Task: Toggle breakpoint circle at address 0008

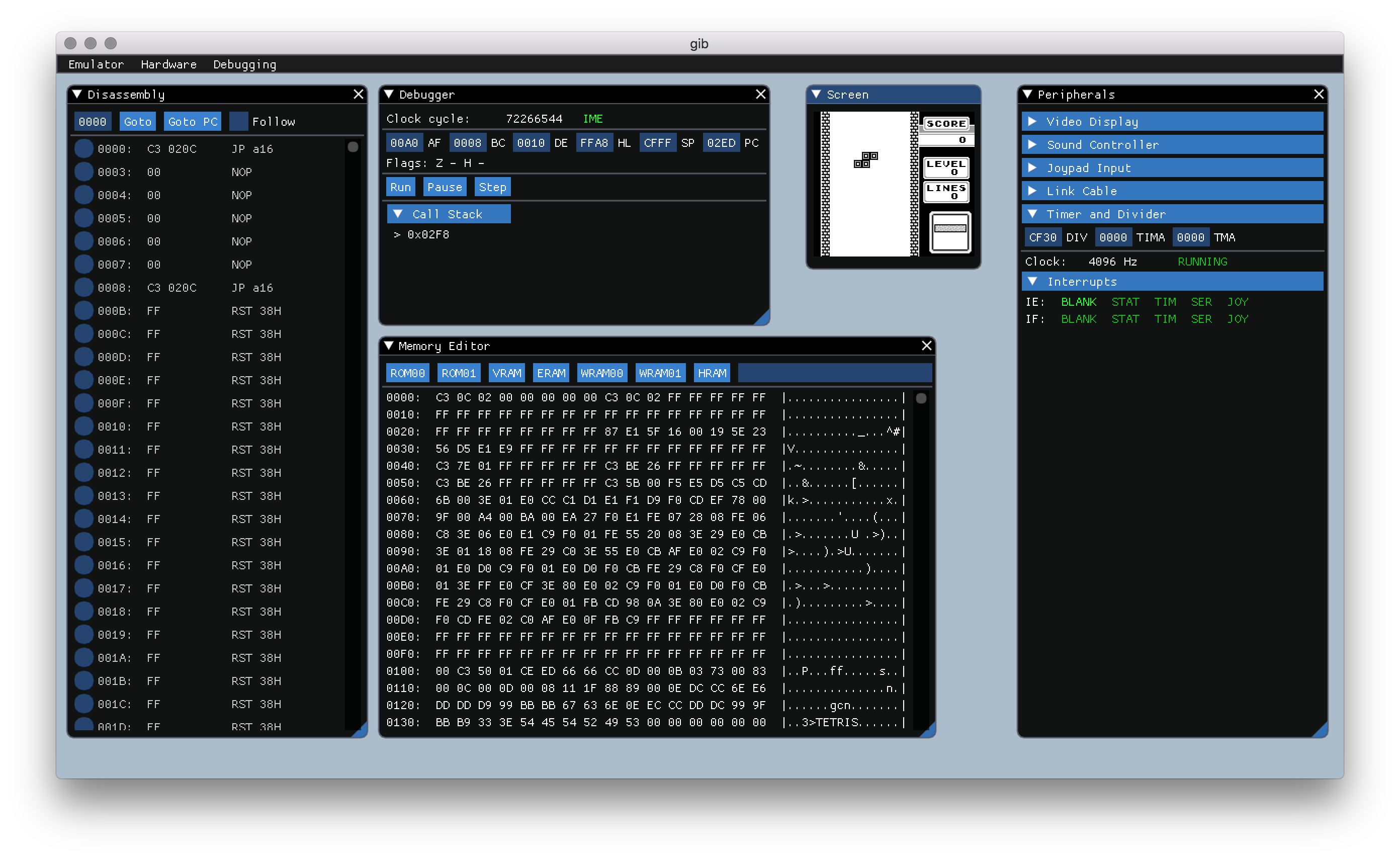Action: pos(84,288)
